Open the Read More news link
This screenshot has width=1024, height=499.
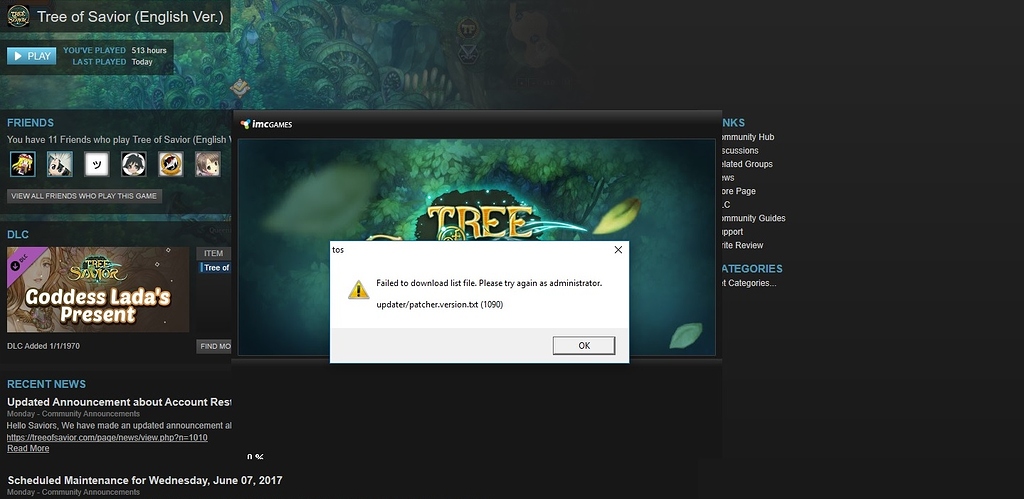[x=28, y=449]
